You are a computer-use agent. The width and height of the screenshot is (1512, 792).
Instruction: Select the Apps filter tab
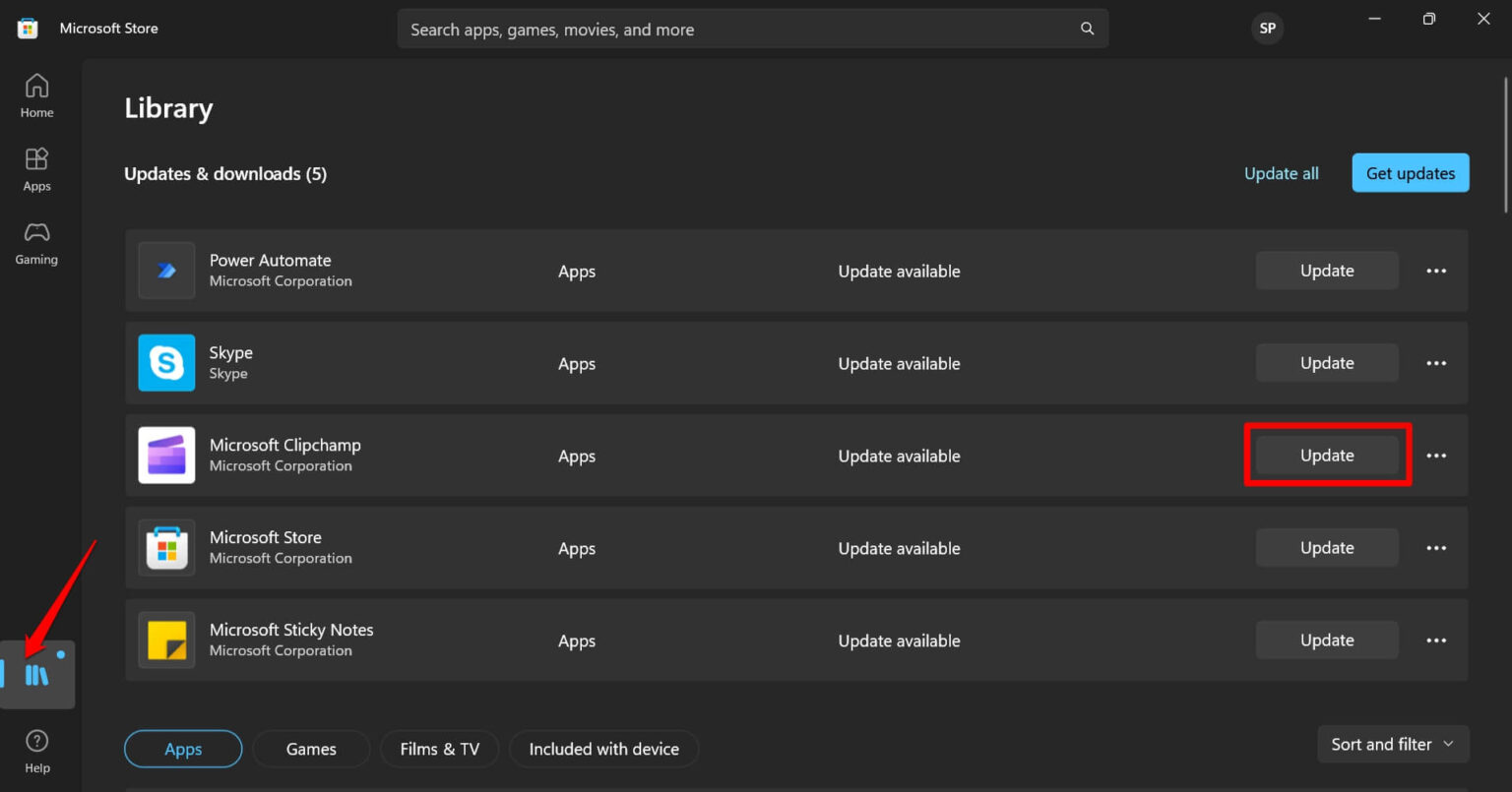(183, 749)
